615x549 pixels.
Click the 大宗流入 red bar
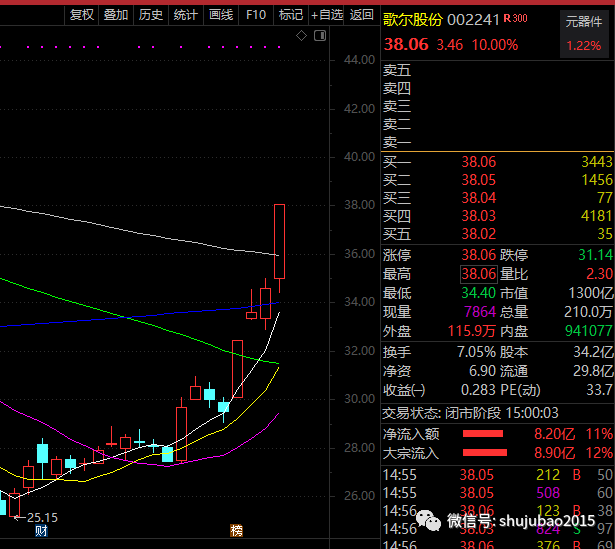pos(482,453)
